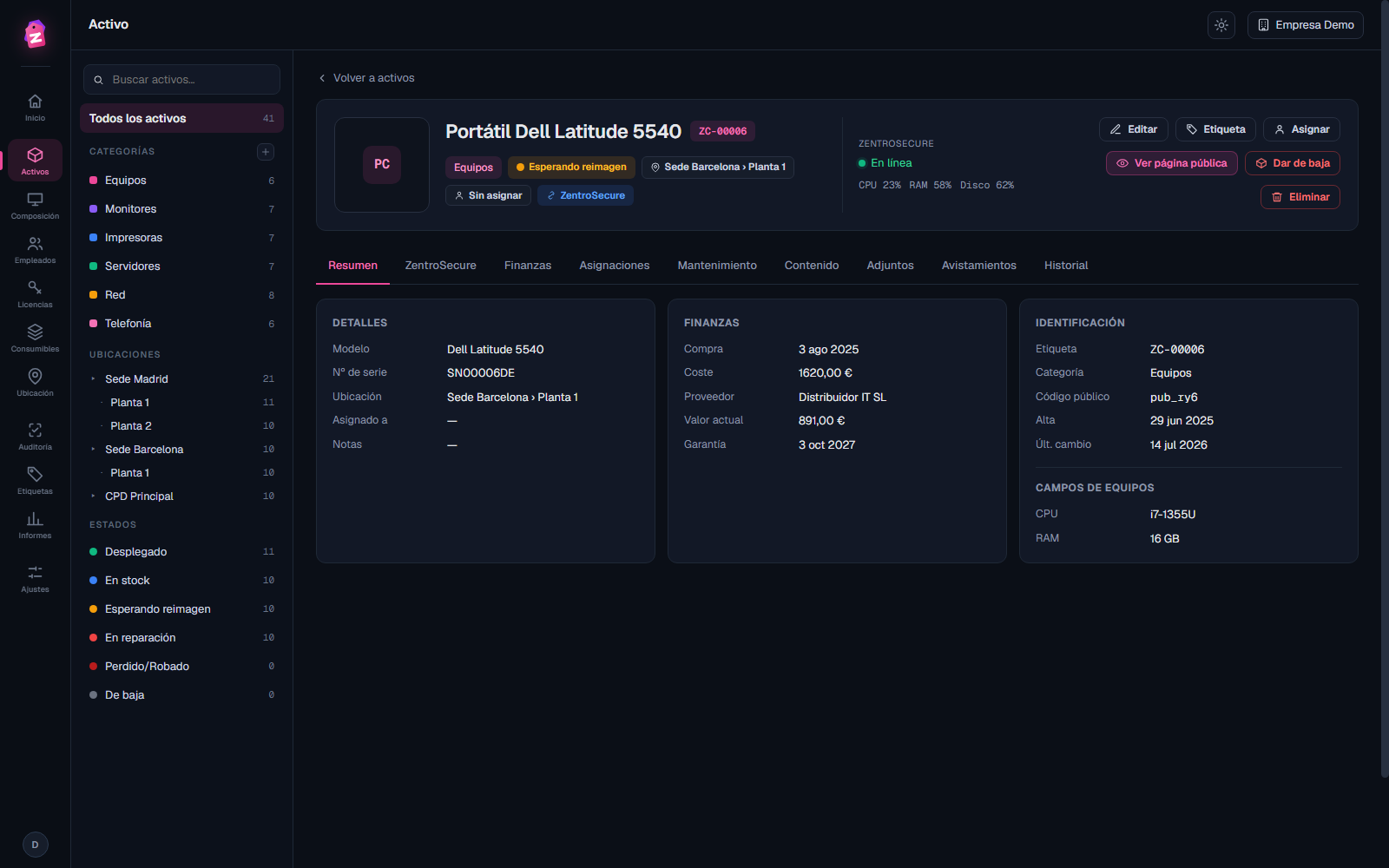Switch to the Avistamientos tab
This screenshot has width=1389, height=868.
979,266
